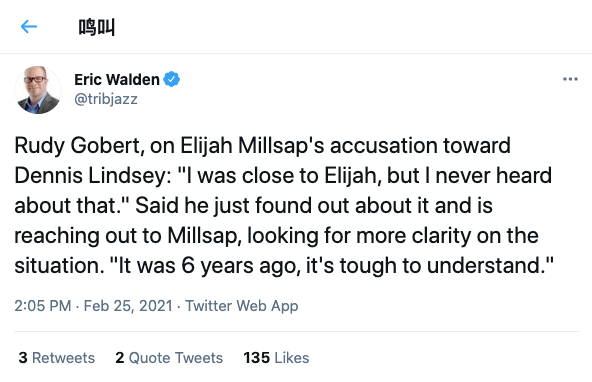Click the 鸣叫 page header title

click(97, 27)
